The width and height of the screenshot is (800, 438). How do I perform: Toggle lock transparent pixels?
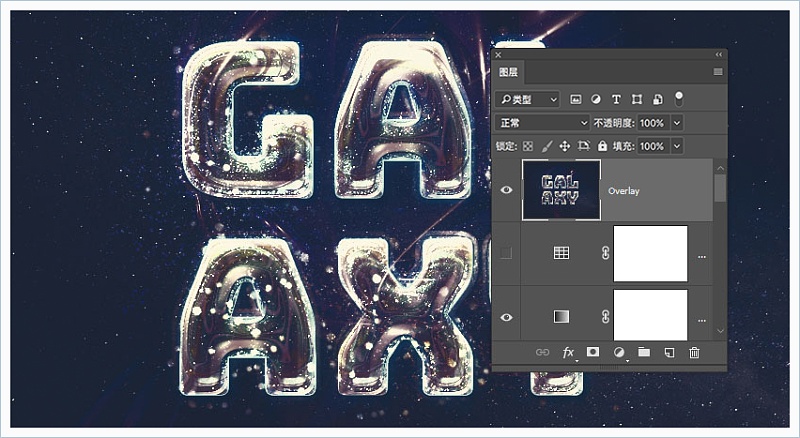tap(527, 146)
